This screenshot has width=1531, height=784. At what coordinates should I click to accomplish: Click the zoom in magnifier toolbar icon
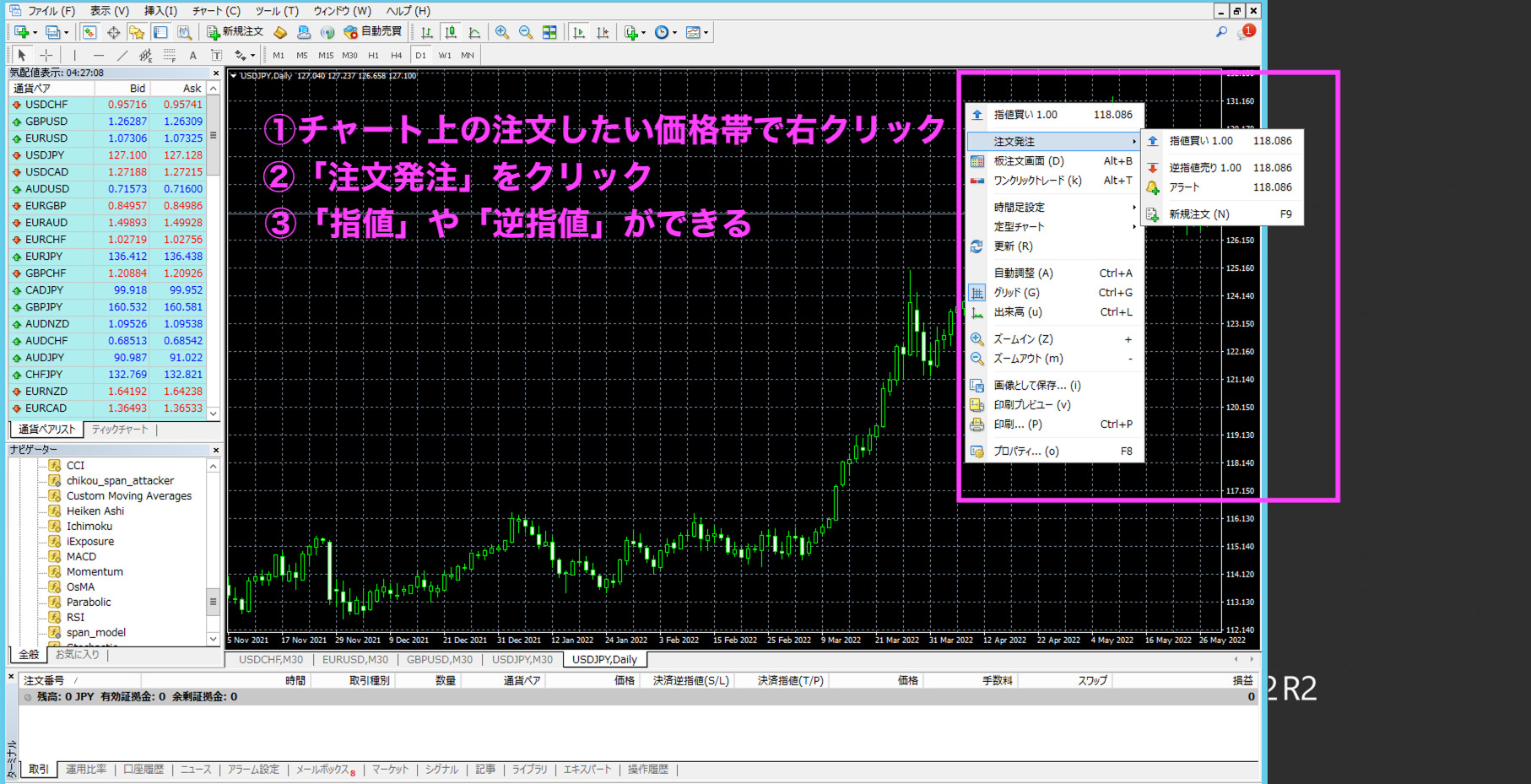coord(502,32)
